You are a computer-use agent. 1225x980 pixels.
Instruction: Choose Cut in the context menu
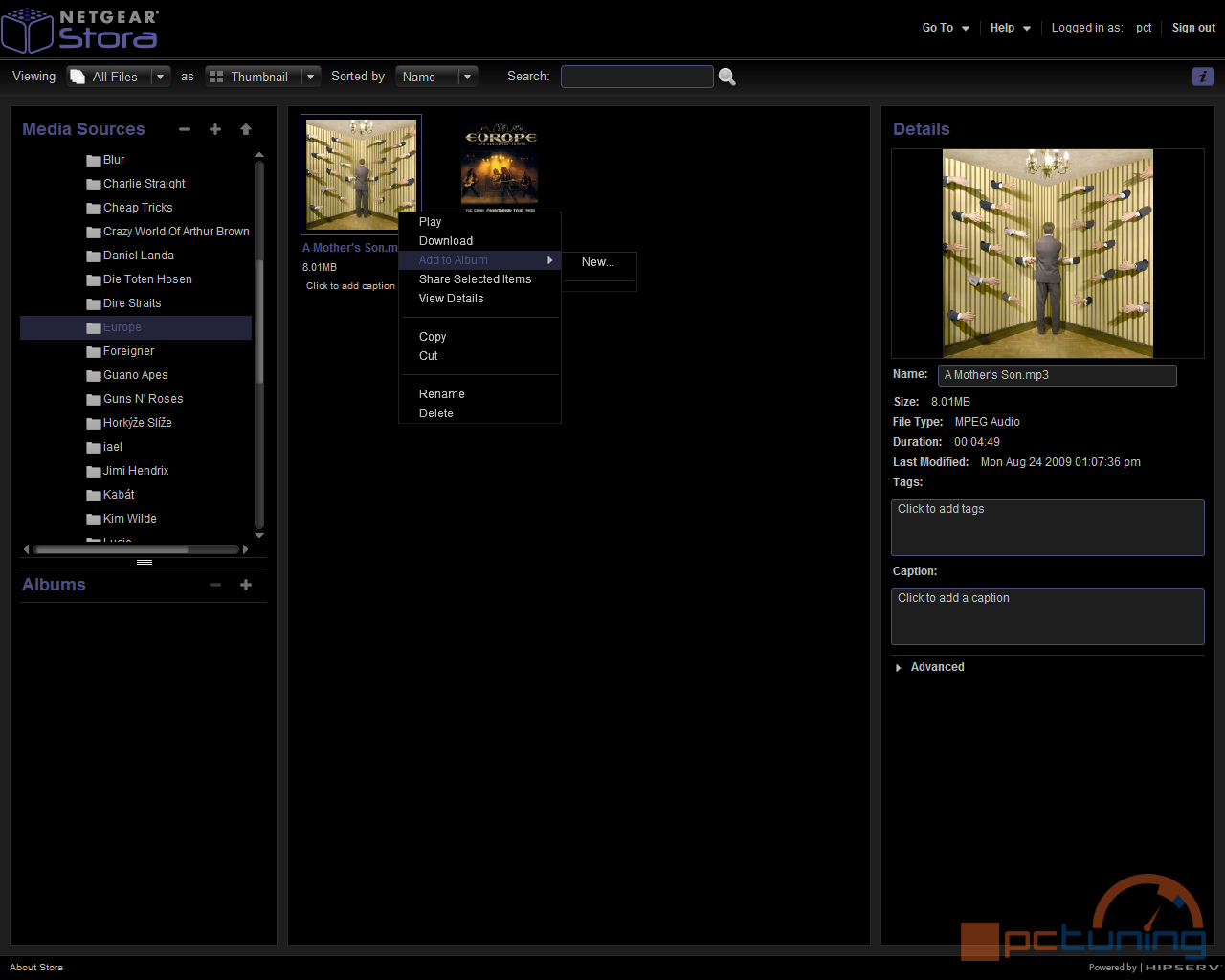(x=479, y=356)
